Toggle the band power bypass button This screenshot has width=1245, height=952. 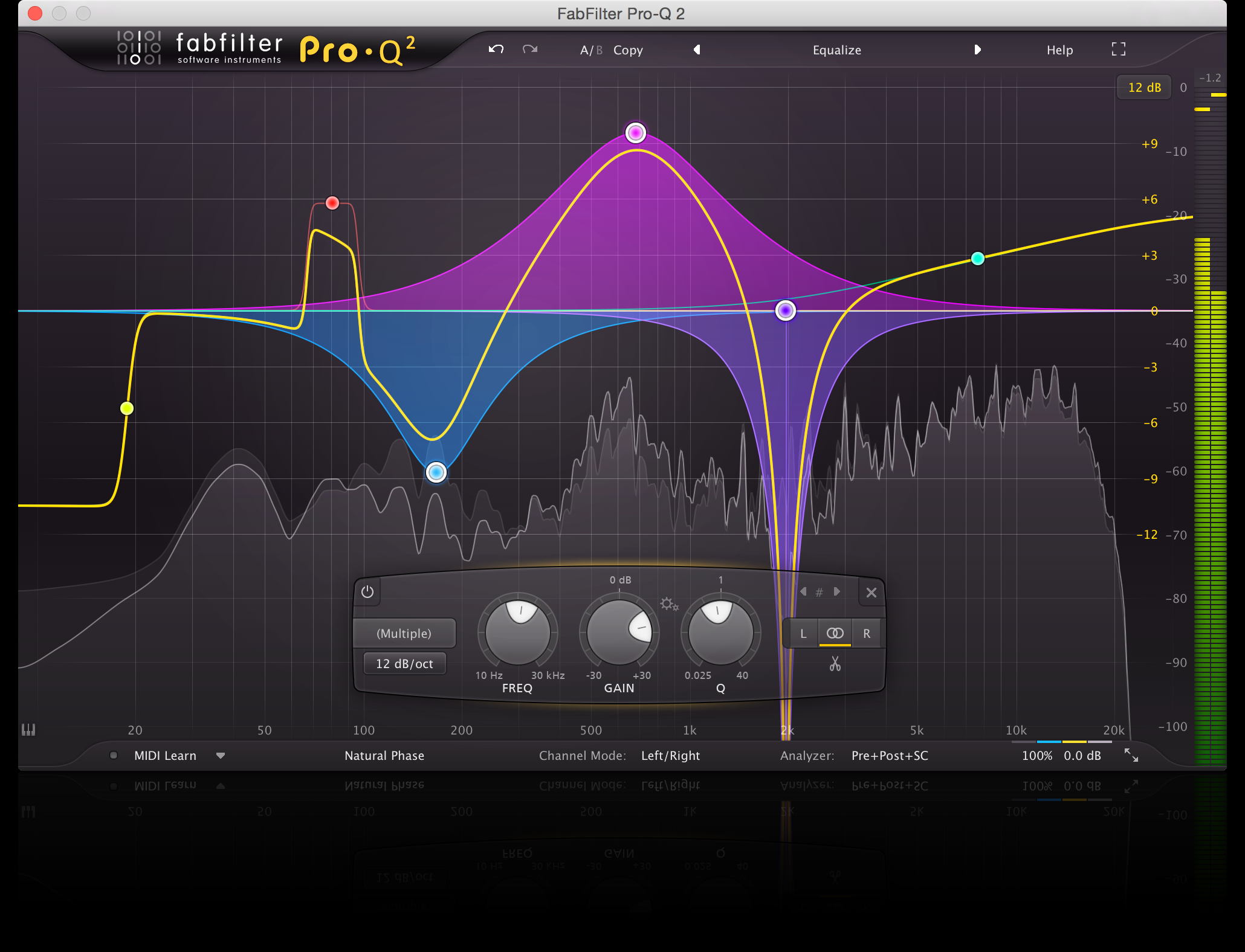pyautogui.click(x=367, y=592)
